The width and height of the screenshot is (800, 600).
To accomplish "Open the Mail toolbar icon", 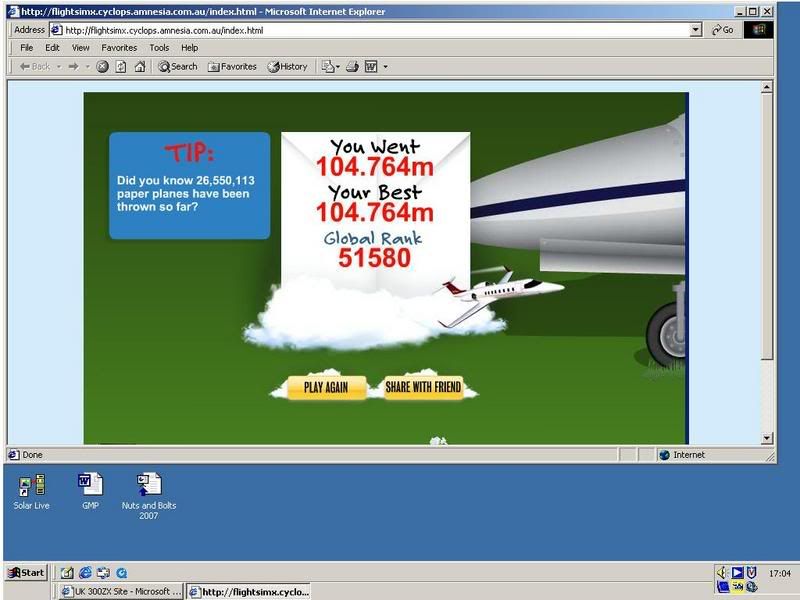I will (326, 67).
